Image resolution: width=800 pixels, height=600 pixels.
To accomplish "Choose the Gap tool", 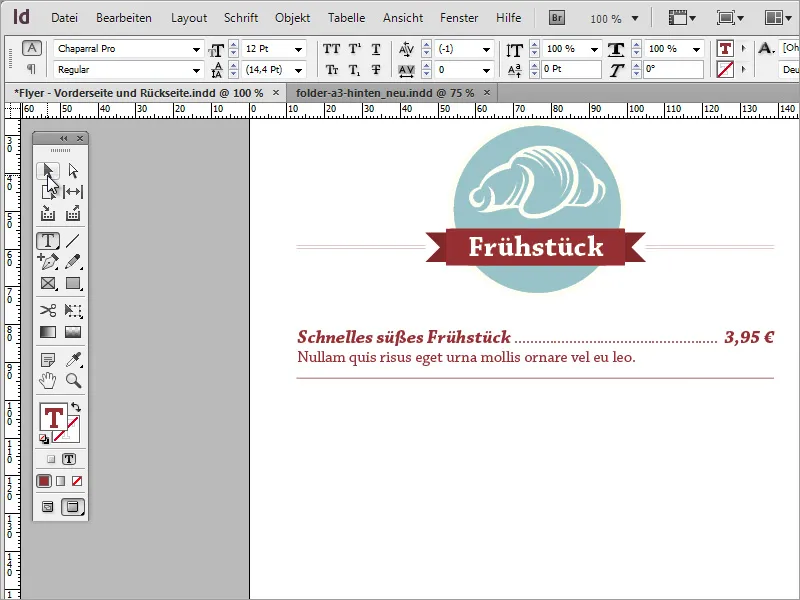I will [73, 192].
